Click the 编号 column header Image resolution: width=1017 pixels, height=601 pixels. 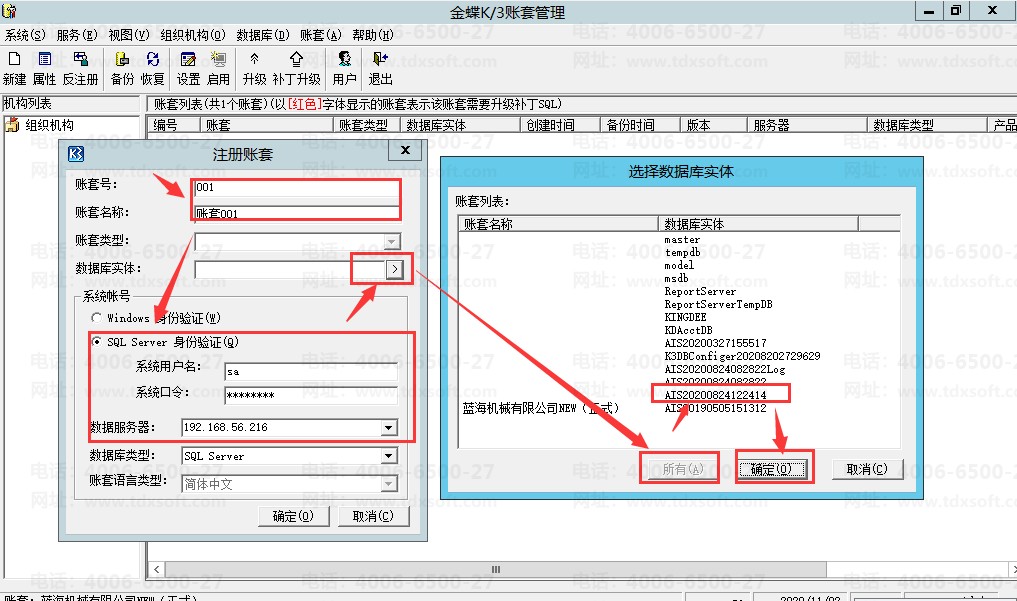(x=173, y=124)
